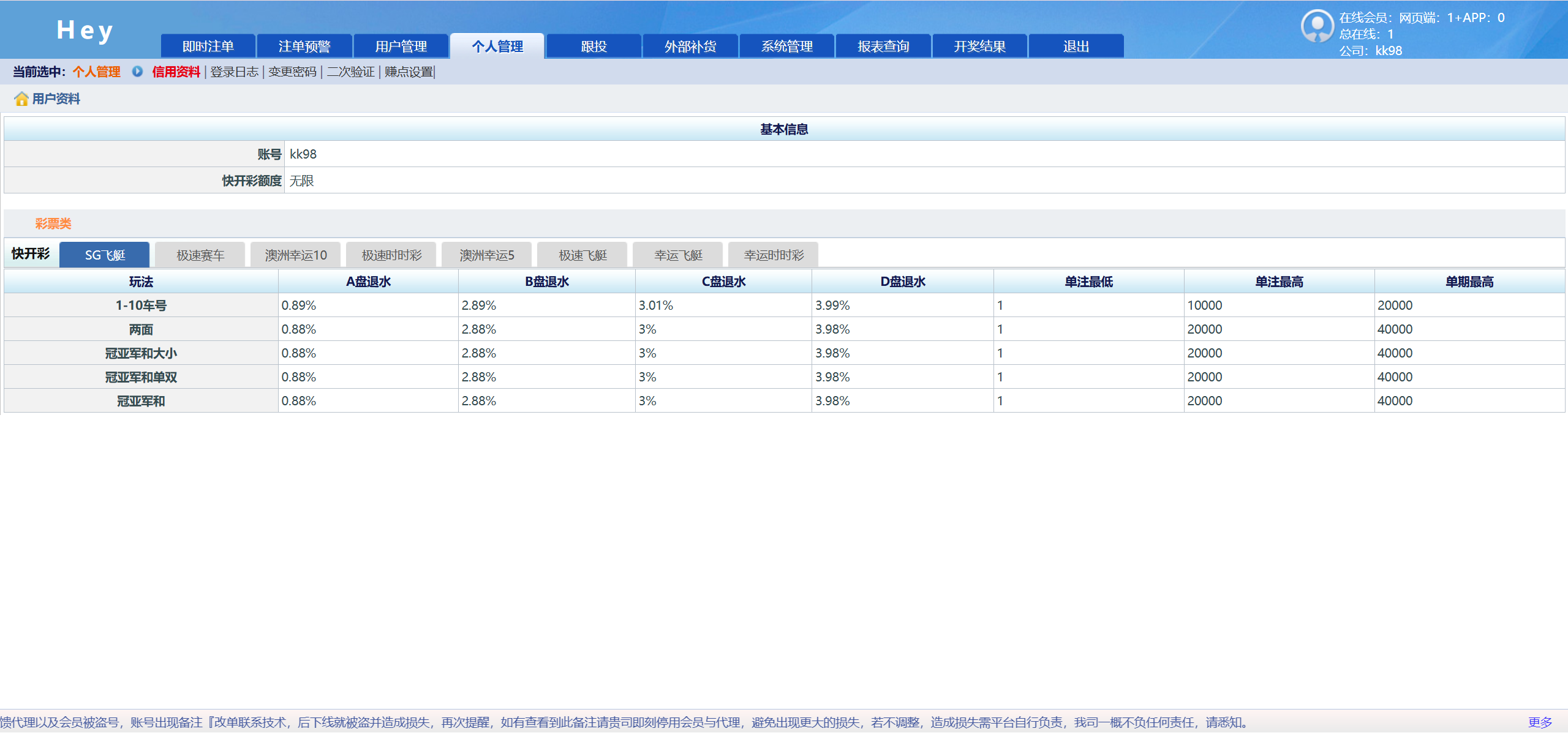Screen dimensions: 1568x734
Task: Select the 极速赛车 lottery tab
Action: point(200,255)
